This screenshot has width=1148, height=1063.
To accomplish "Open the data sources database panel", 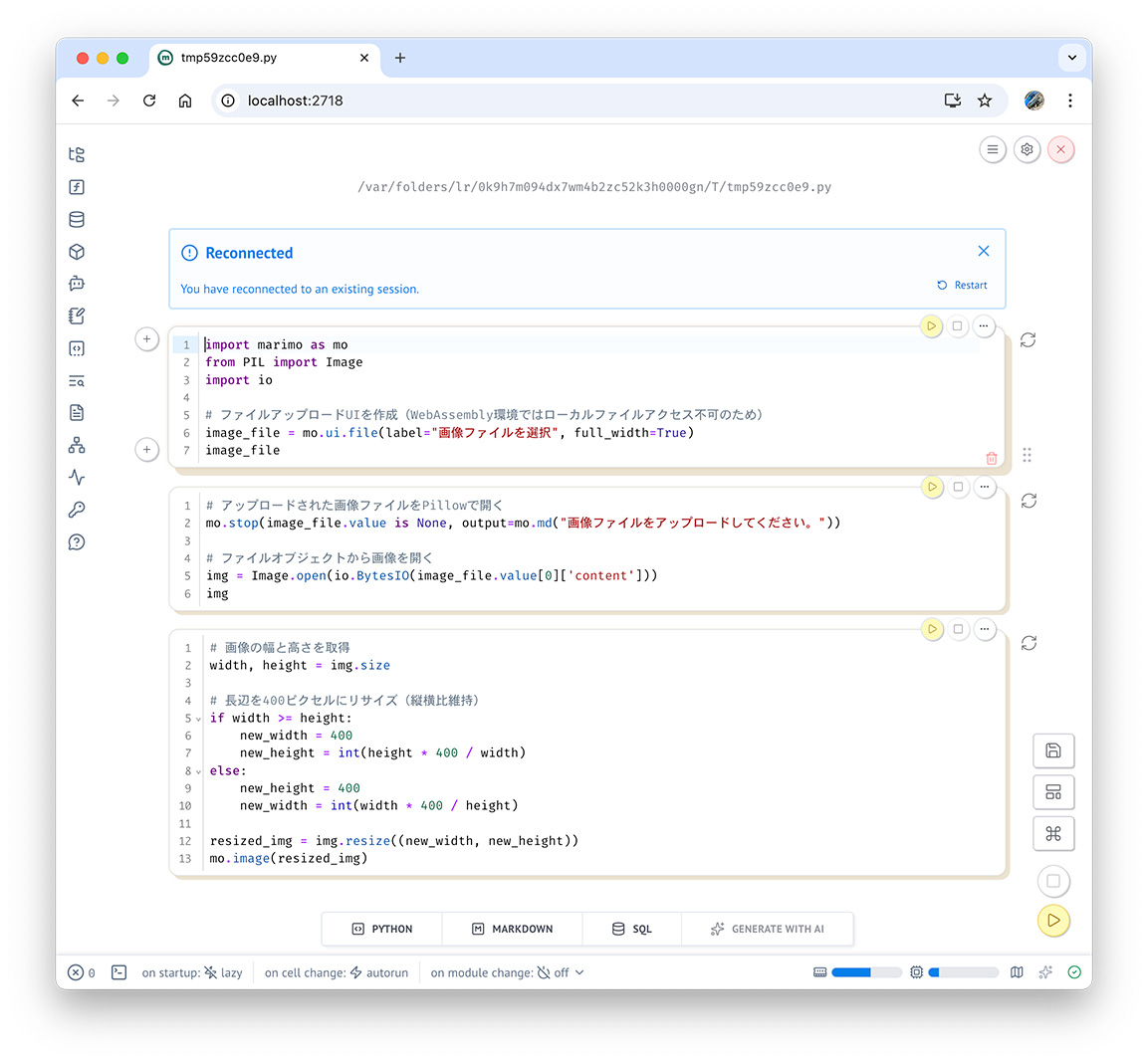I will tap(77, 220).
